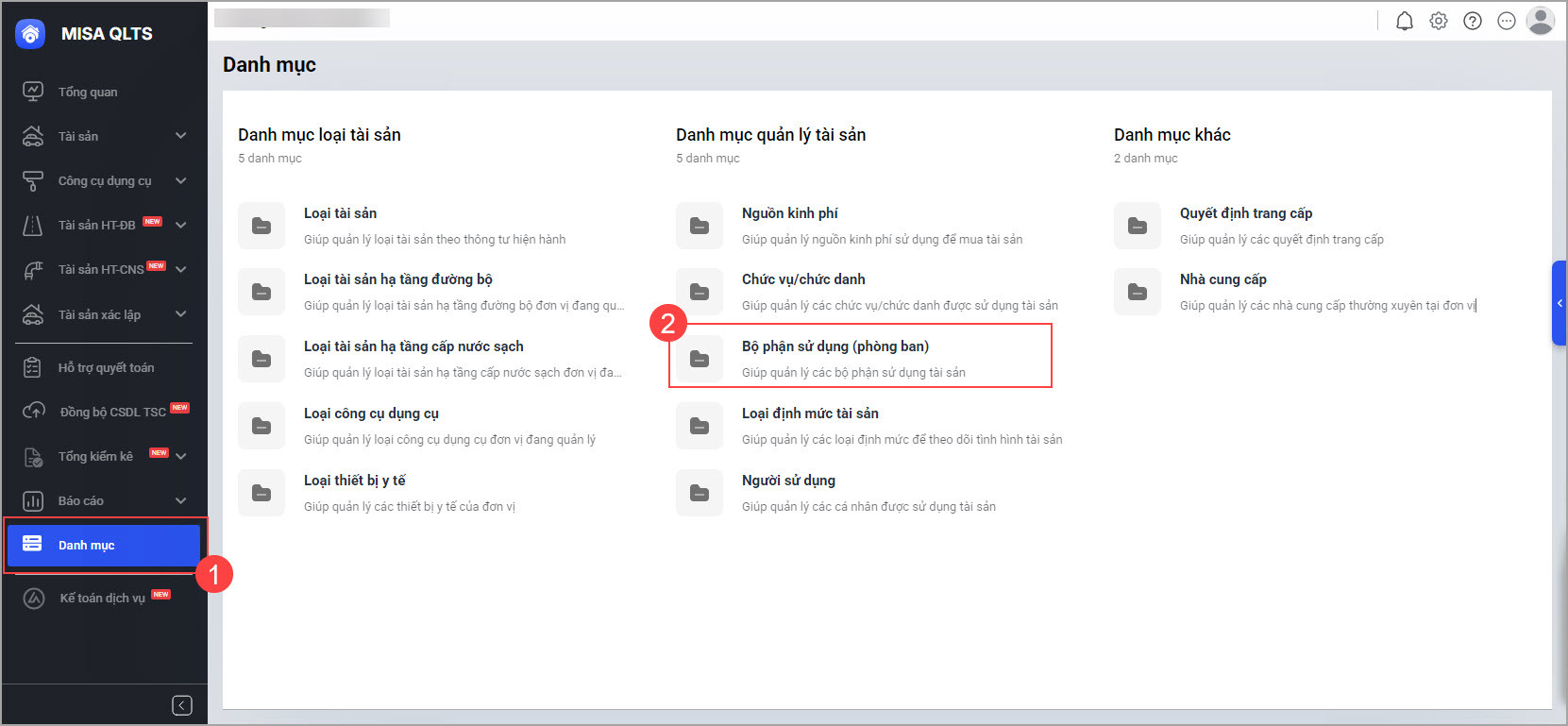Expand the Tài sản HT-ĐB chevron

pos(180,225)
